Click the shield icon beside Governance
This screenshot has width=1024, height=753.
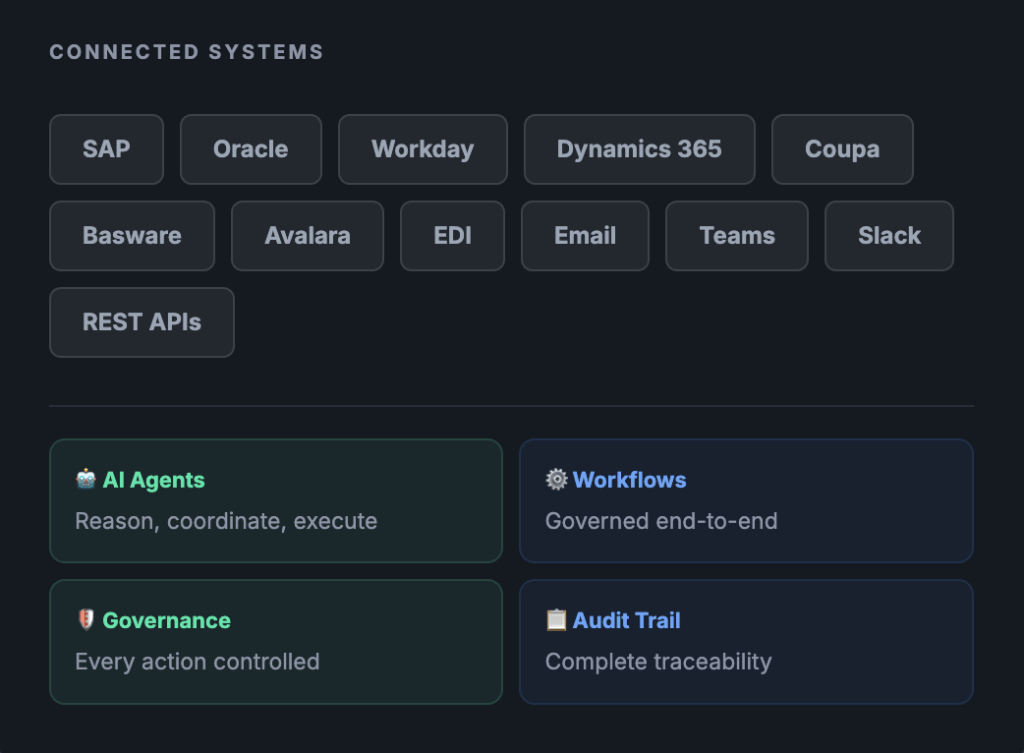tap(86, 620)
